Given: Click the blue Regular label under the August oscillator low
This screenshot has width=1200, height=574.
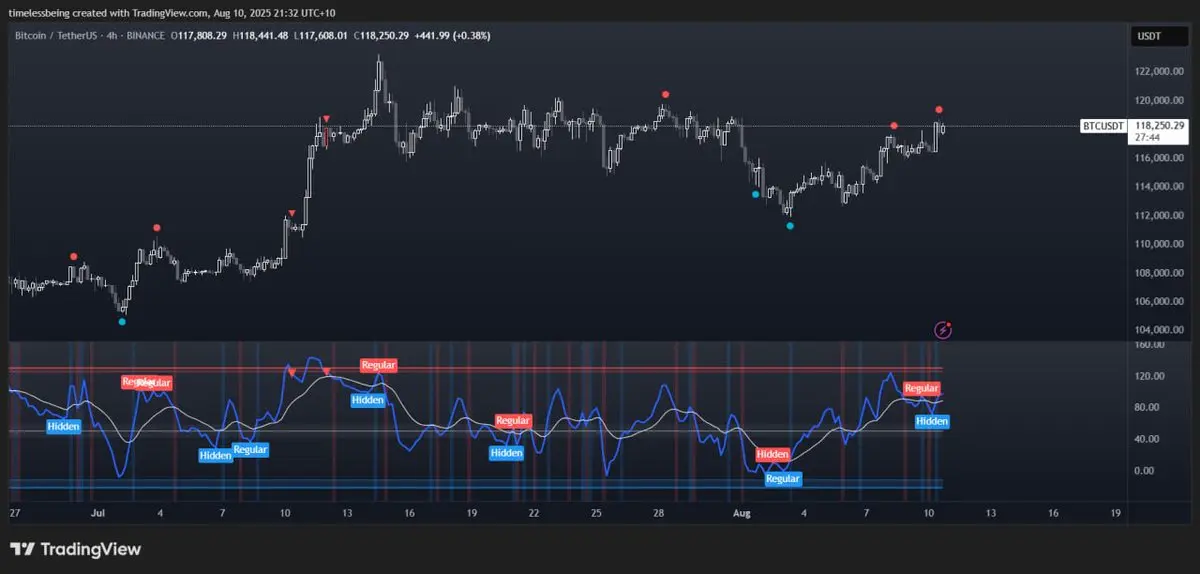Looking at the screenshot, I should click(783, 479).
